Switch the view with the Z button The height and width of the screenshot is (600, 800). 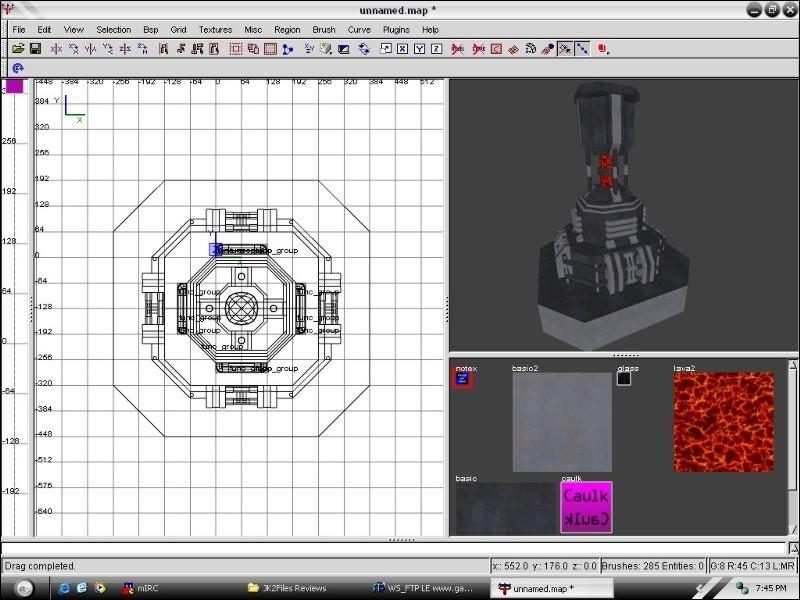(437, 48)
